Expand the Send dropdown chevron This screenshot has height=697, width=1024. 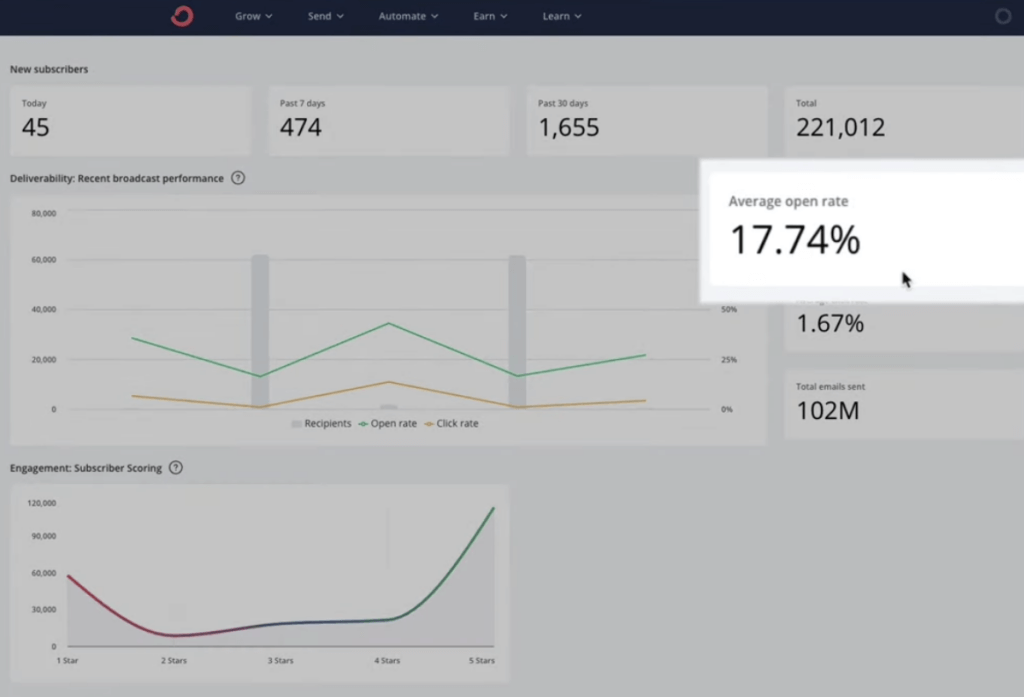340,17
